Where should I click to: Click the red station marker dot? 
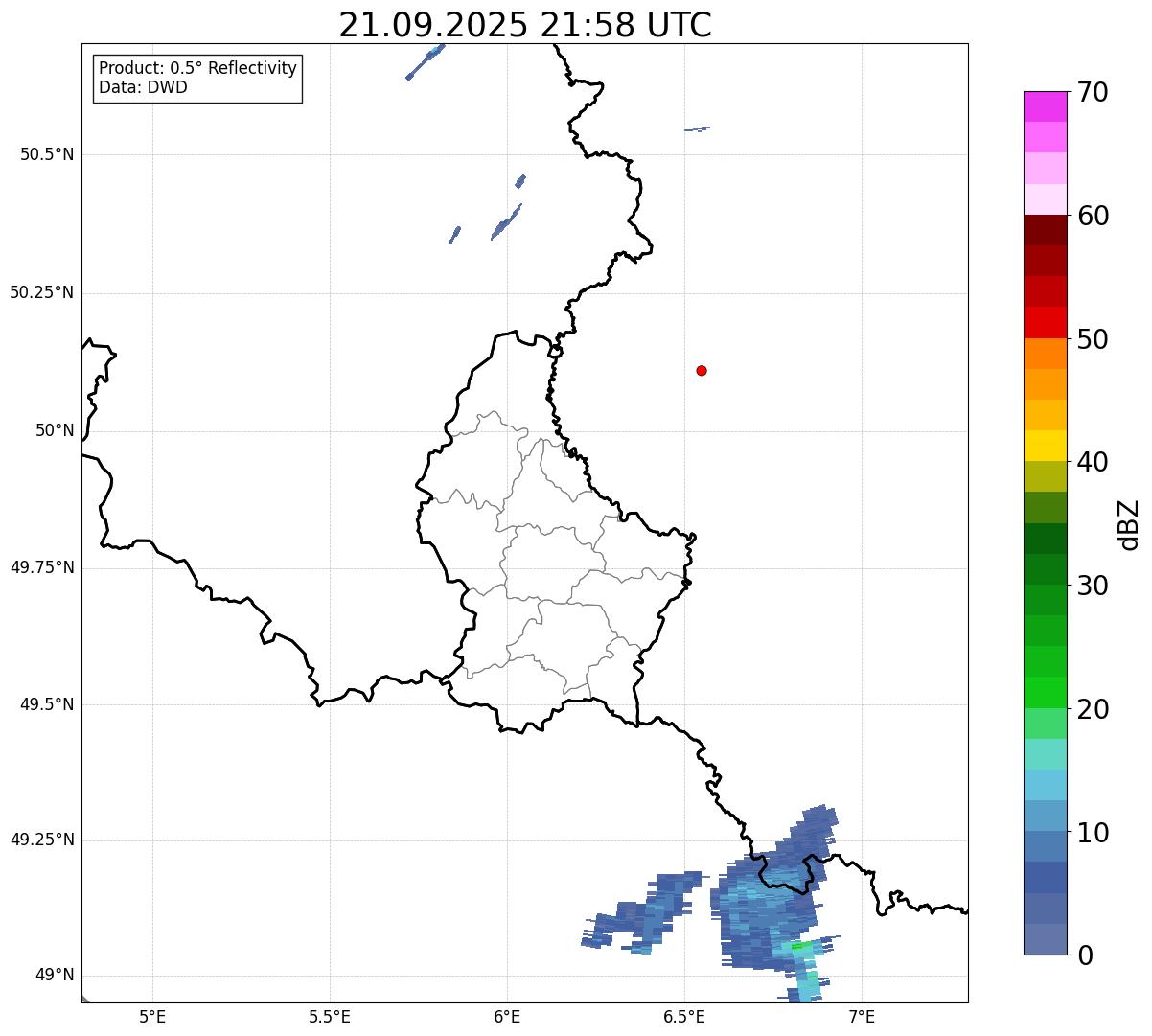coord(702,370)
